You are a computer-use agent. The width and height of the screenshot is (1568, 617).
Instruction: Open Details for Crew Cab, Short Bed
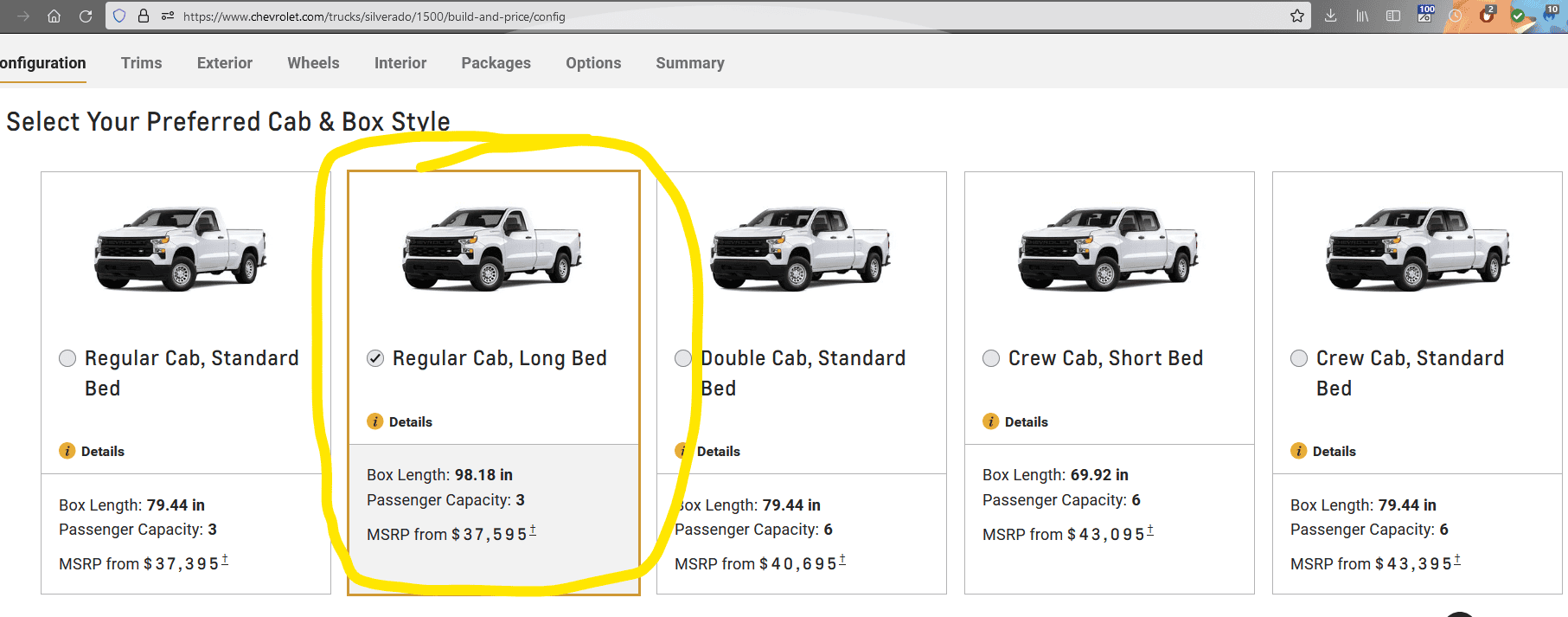click(x=1027, y=421)
